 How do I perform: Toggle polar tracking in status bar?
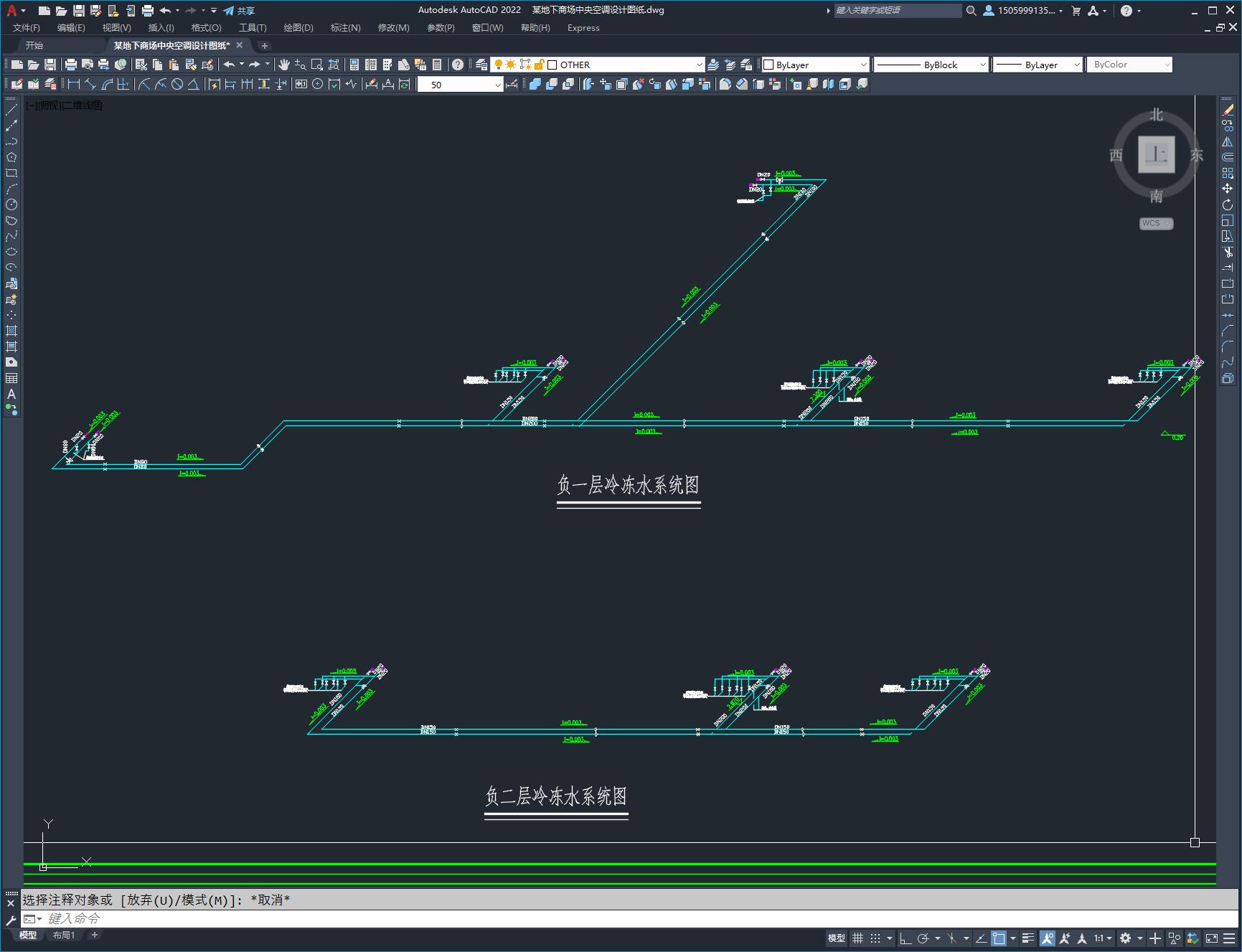[x=923, y=938]
